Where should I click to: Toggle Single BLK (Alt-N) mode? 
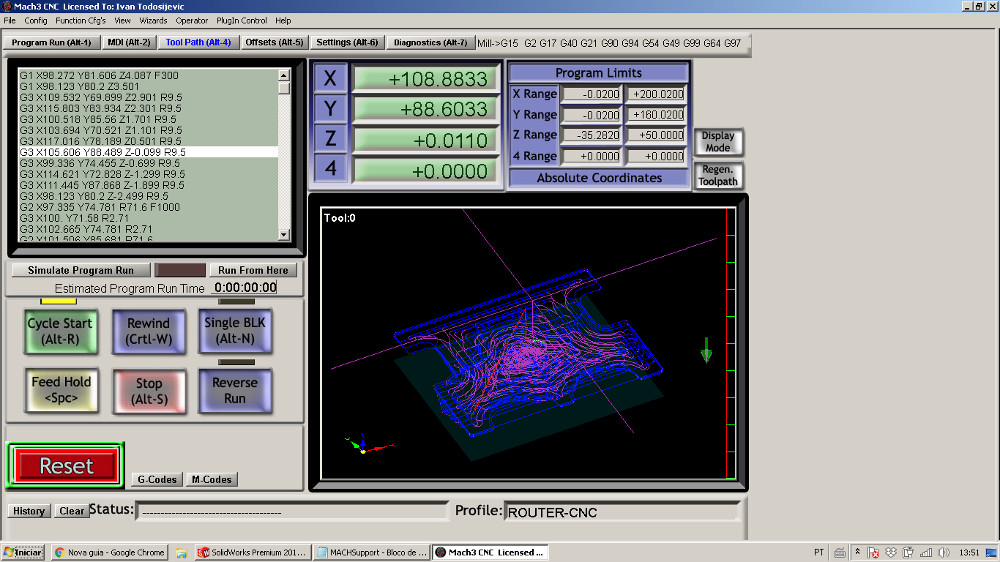[x=235, y=330]
